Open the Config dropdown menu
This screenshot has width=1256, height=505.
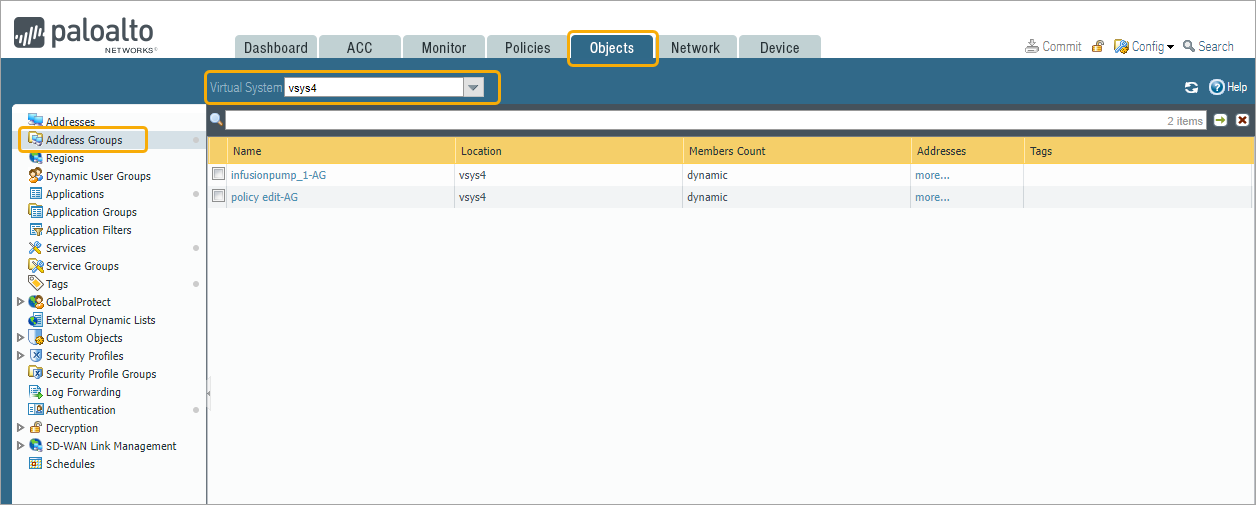[x=1146, y=47]
